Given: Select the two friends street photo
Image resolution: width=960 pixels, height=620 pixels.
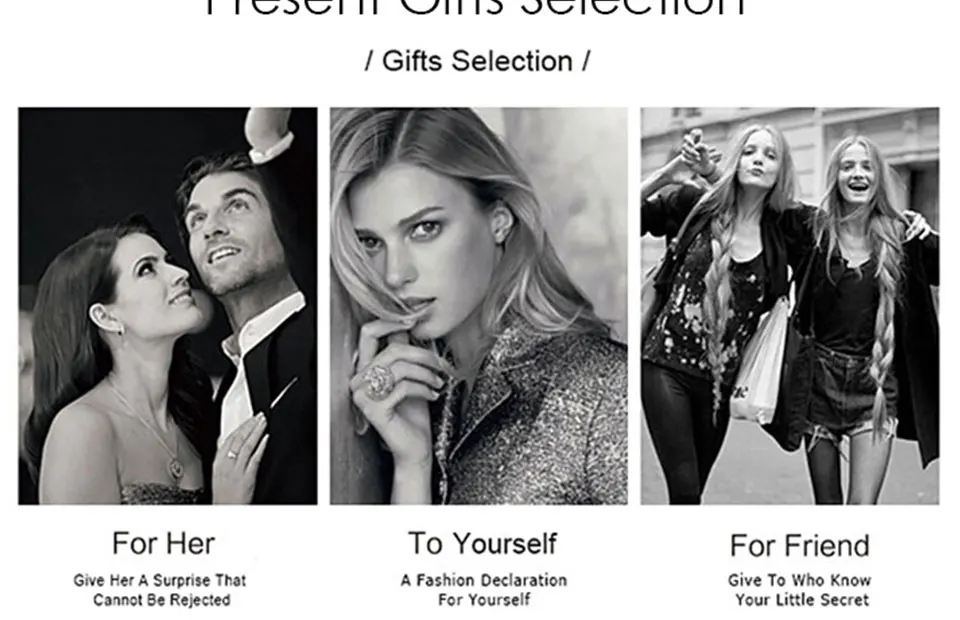Looking at the screenshot, I should [790, 306].
